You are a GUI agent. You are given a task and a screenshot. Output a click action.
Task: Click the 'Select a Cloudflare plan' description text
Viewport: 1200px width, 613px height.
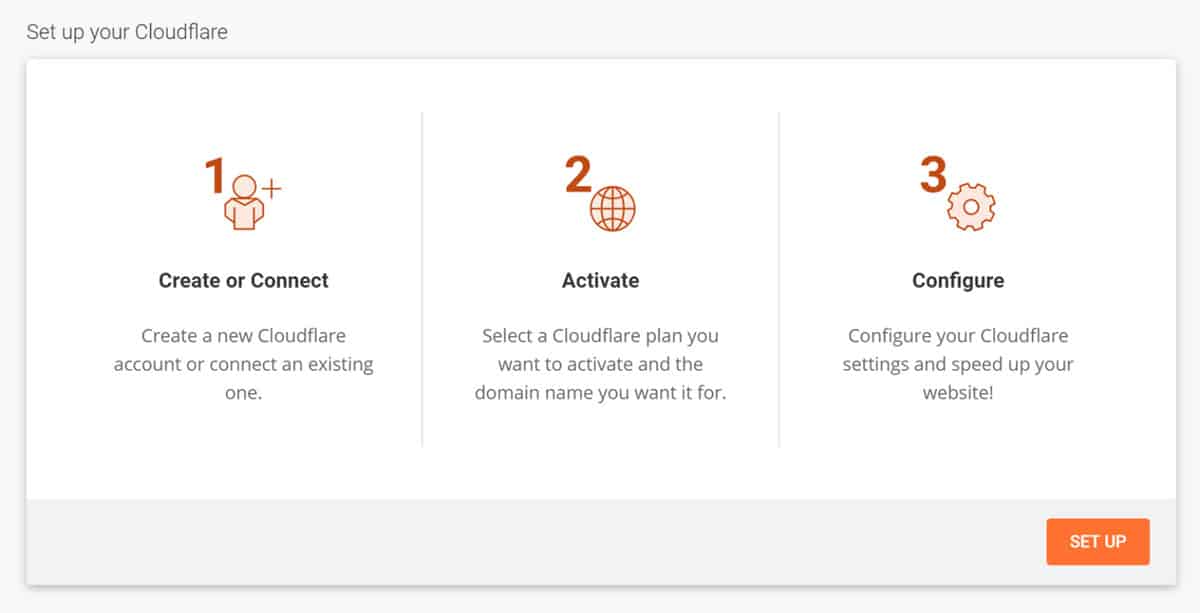coord(600,364)
